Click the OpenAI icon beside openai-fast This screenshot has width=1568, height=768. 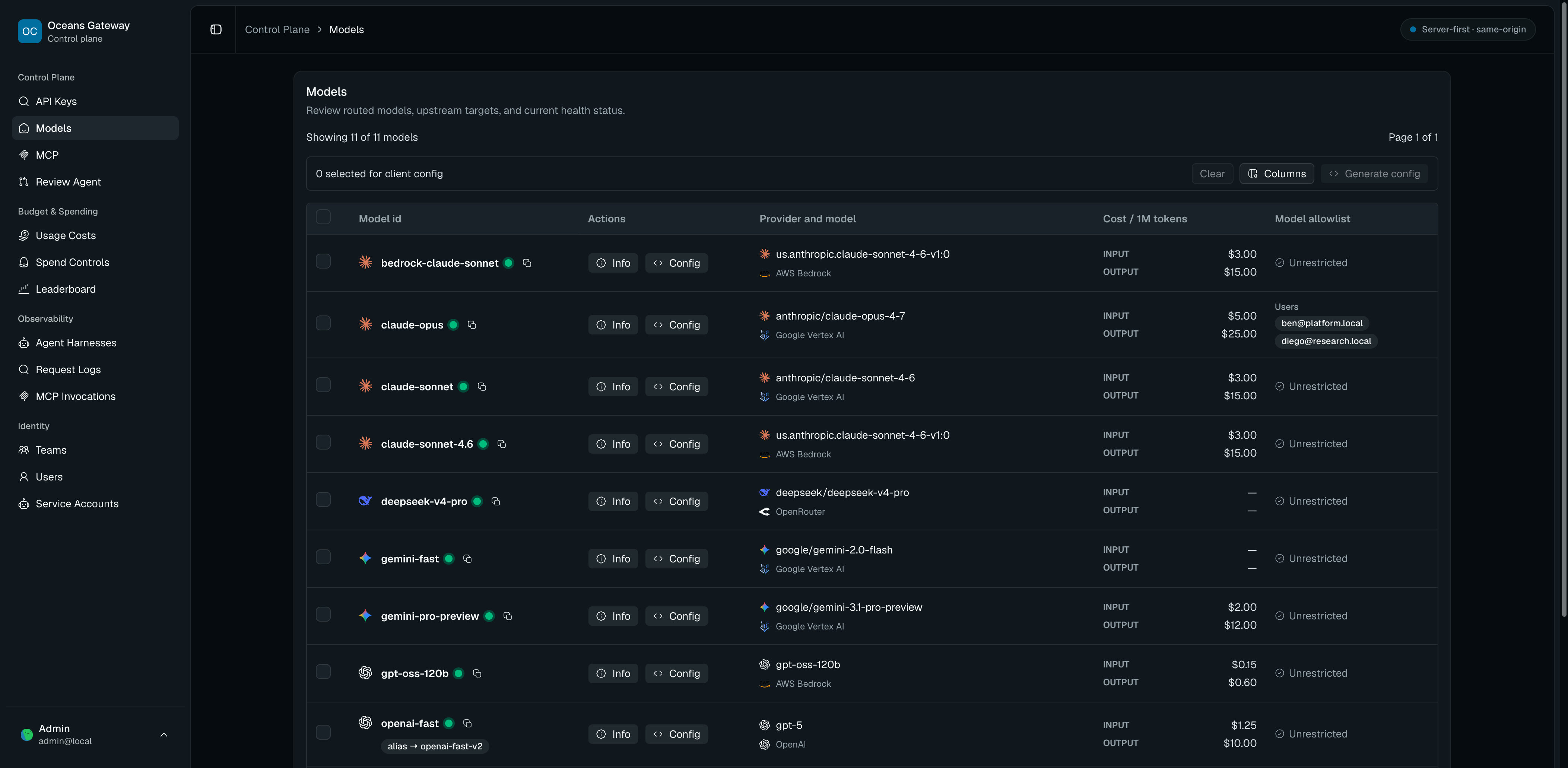pyautogui.click(x=365, y=722)
